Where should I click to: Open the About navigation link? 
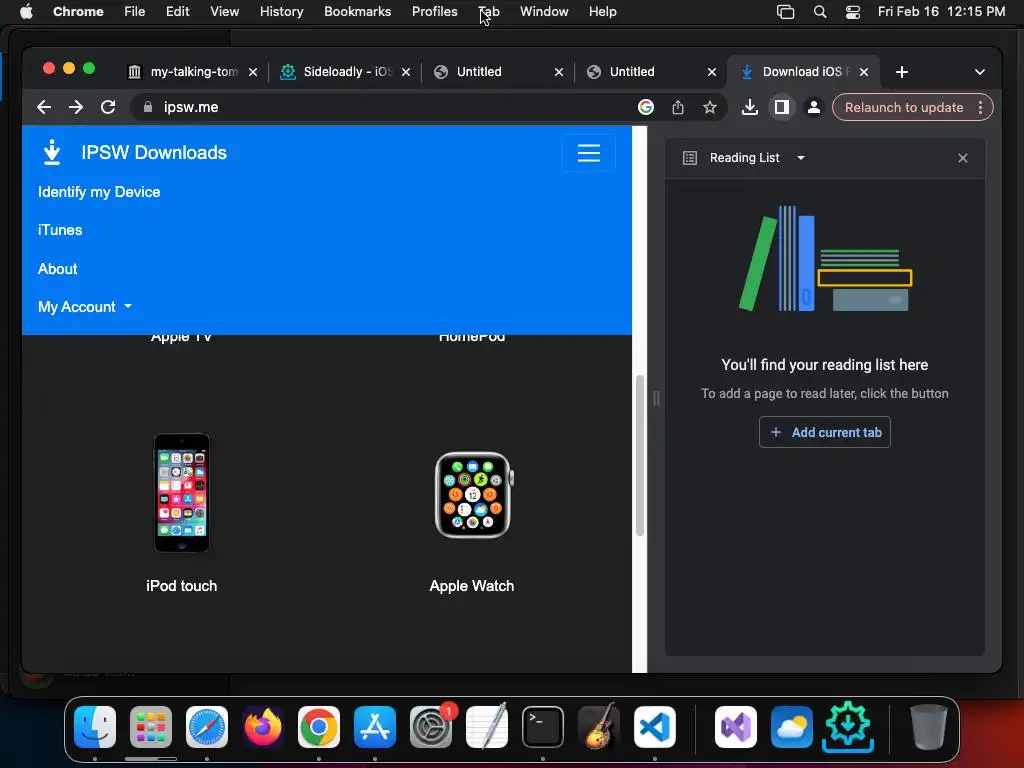pos(57,268)
